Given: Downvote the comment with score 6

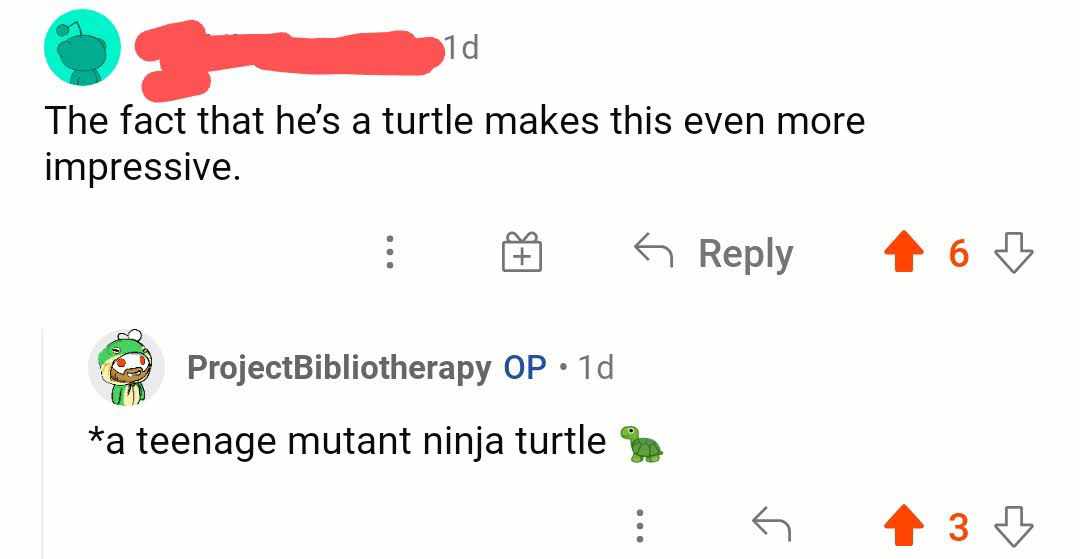Looking at the screenshot, I should (1014, 253).
